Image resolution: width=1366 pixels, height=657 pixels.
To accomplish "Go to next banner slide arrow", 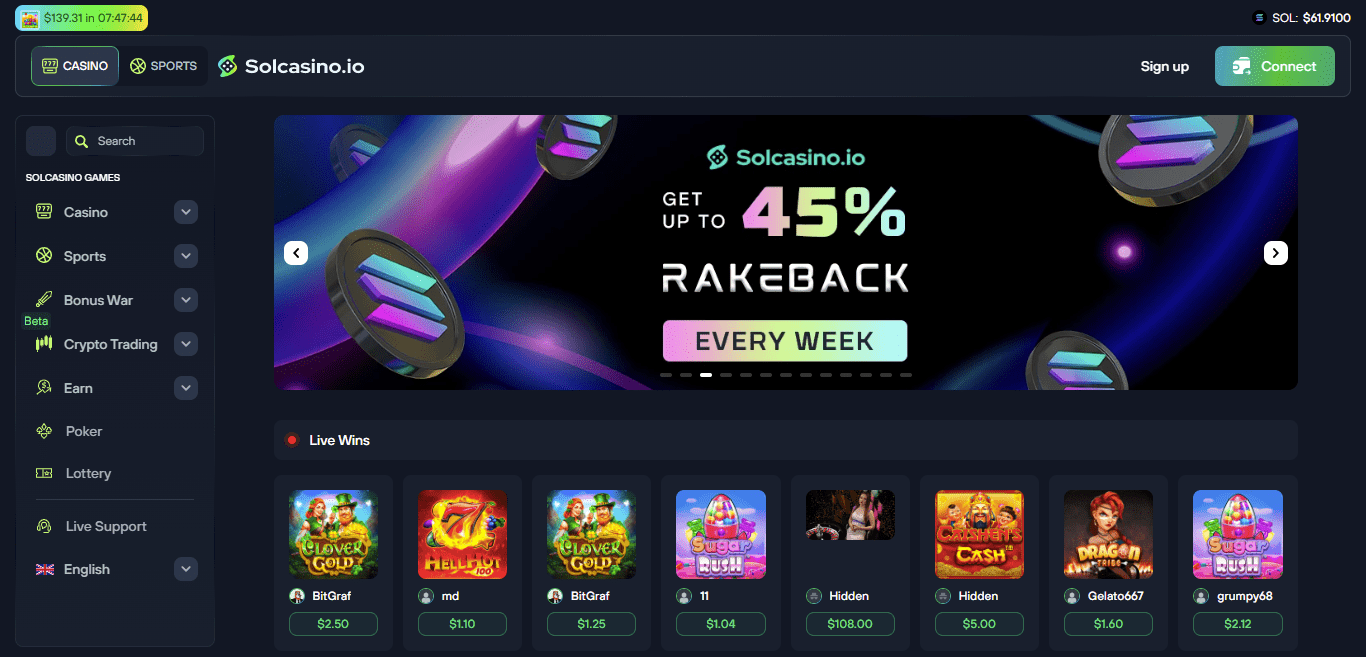I will [1276, 253].
